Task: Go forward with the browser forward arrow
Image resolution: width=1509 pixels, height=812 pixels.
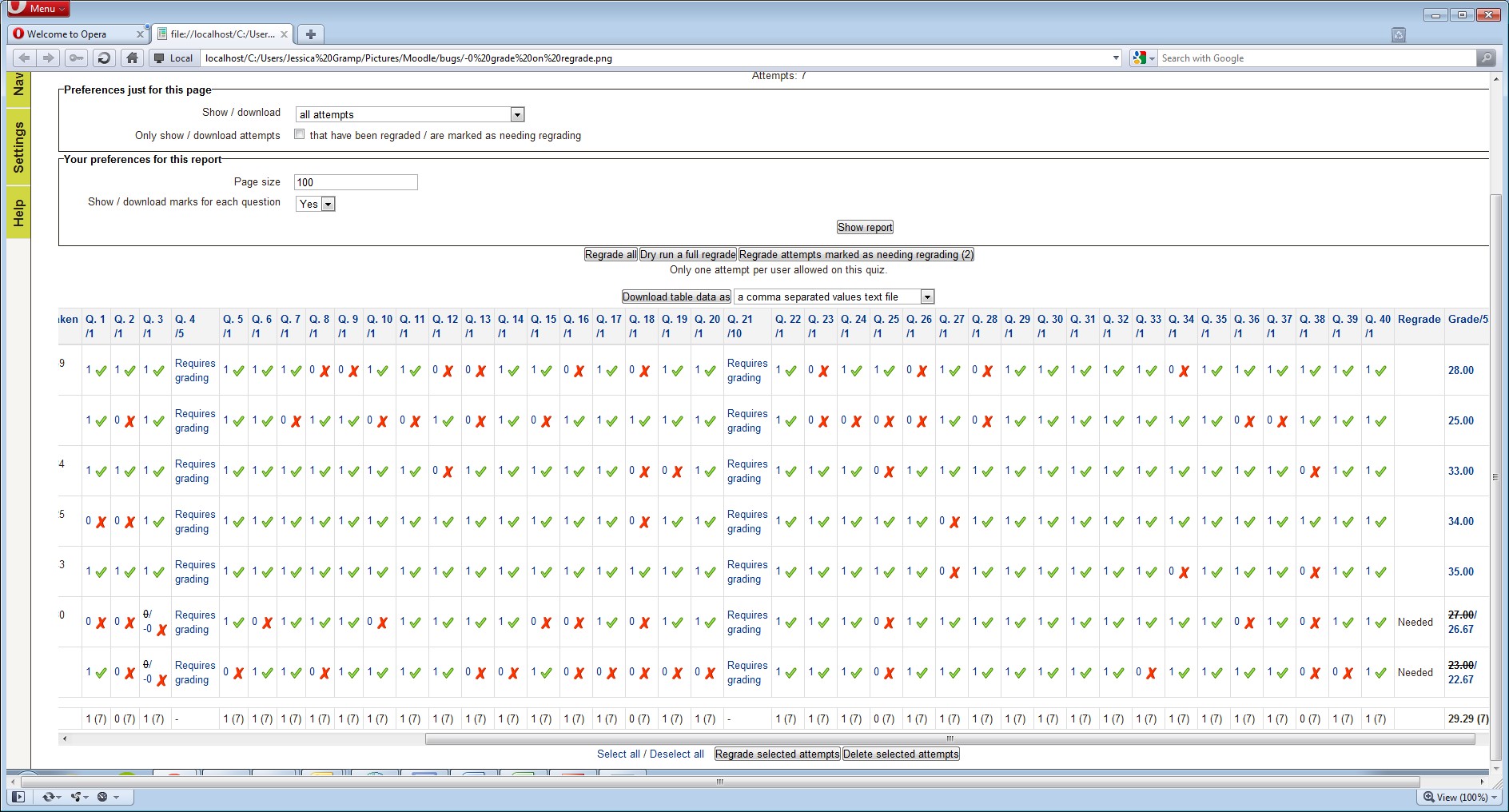Action: tap(49, 58)
